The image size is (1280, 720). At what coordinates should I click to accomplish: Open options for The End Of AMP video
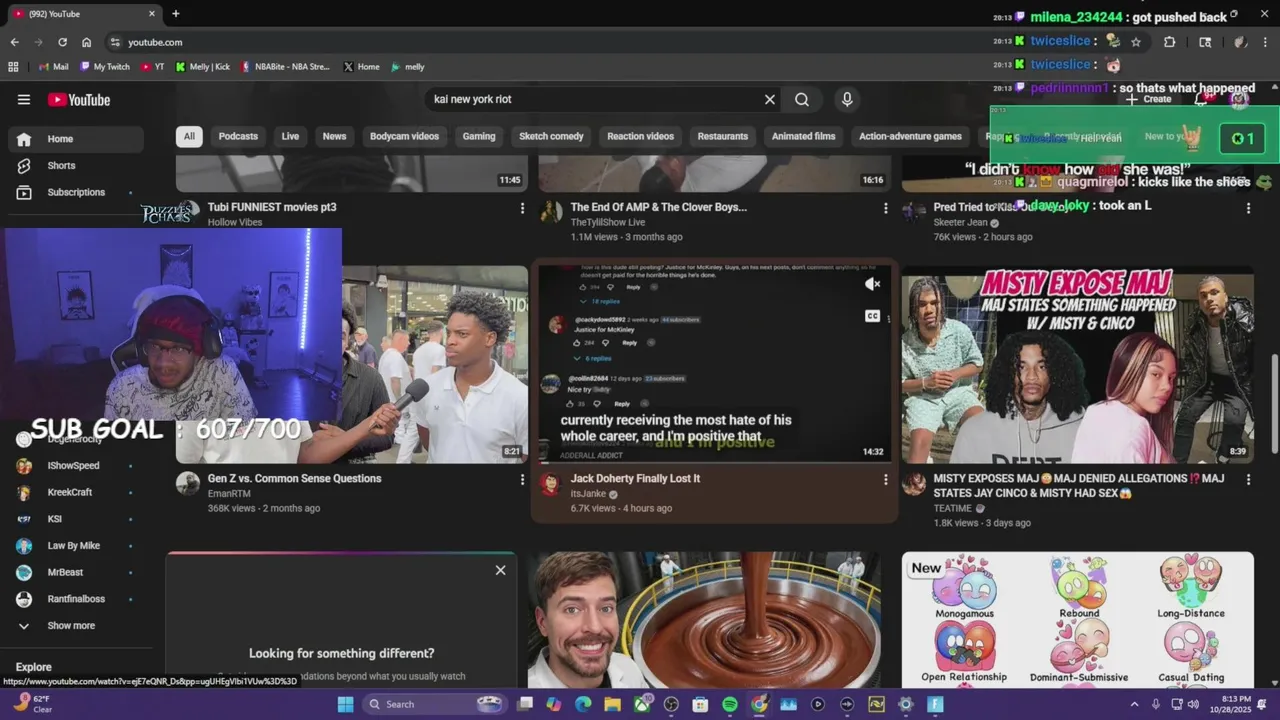tap(885, 208)
